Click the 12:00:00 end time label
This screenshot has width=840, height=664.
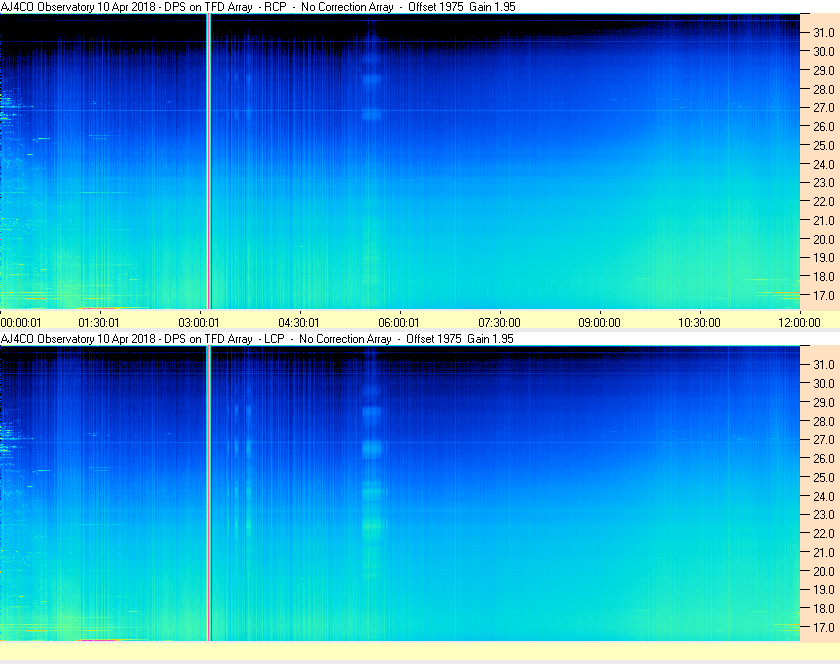(799, 323)
